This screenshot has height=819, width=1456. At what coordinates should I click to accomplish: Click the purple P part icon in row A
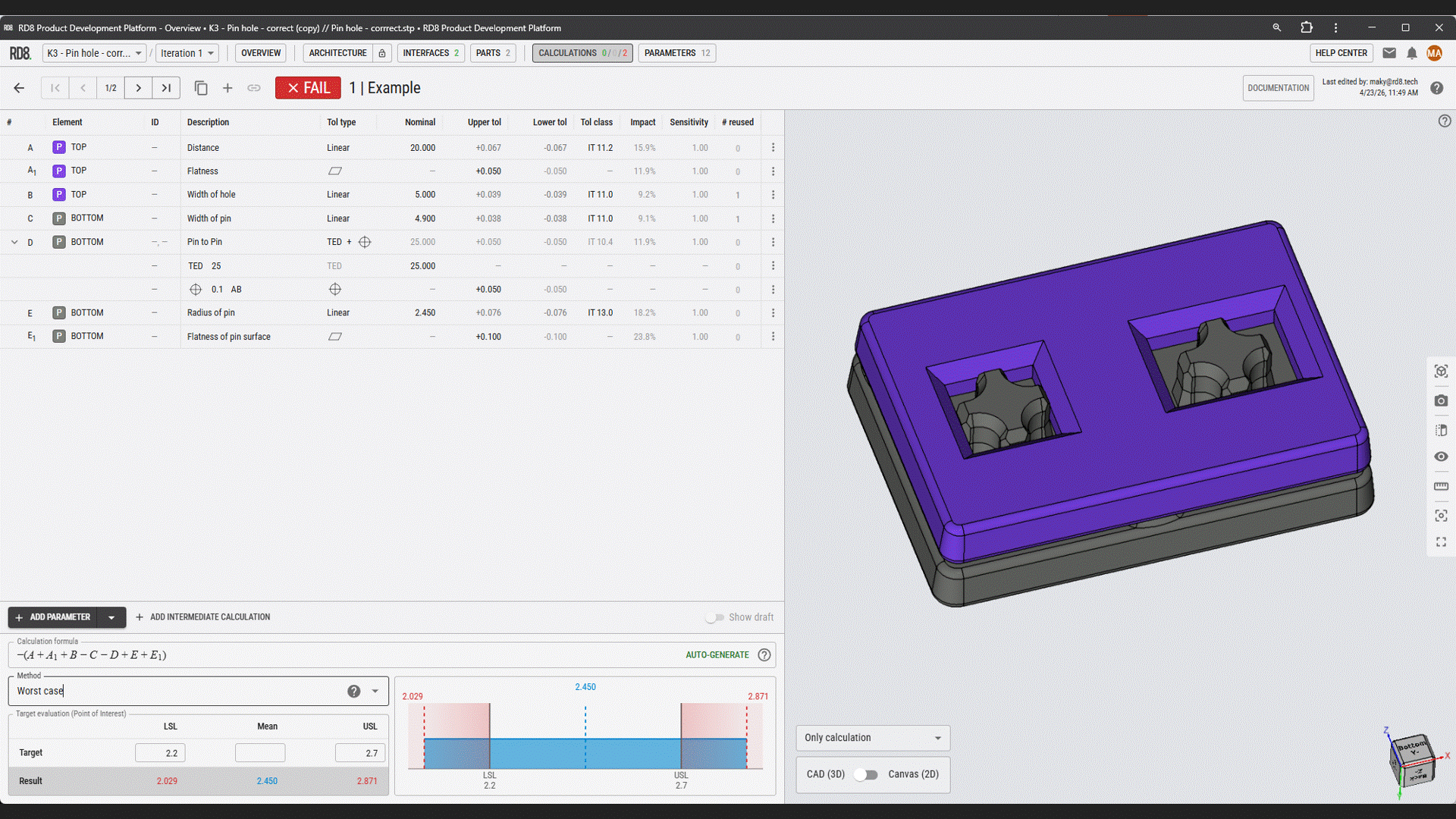pyautogui.click(x=58, y=147)
